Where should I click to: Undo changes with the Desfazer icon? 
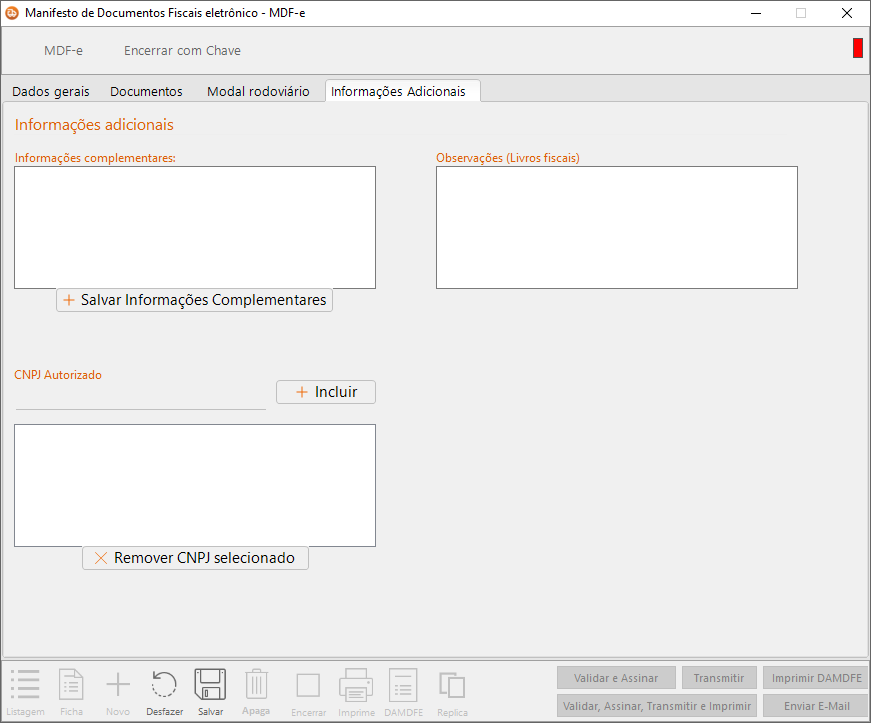pyautogui.click(x=164, y=686)
